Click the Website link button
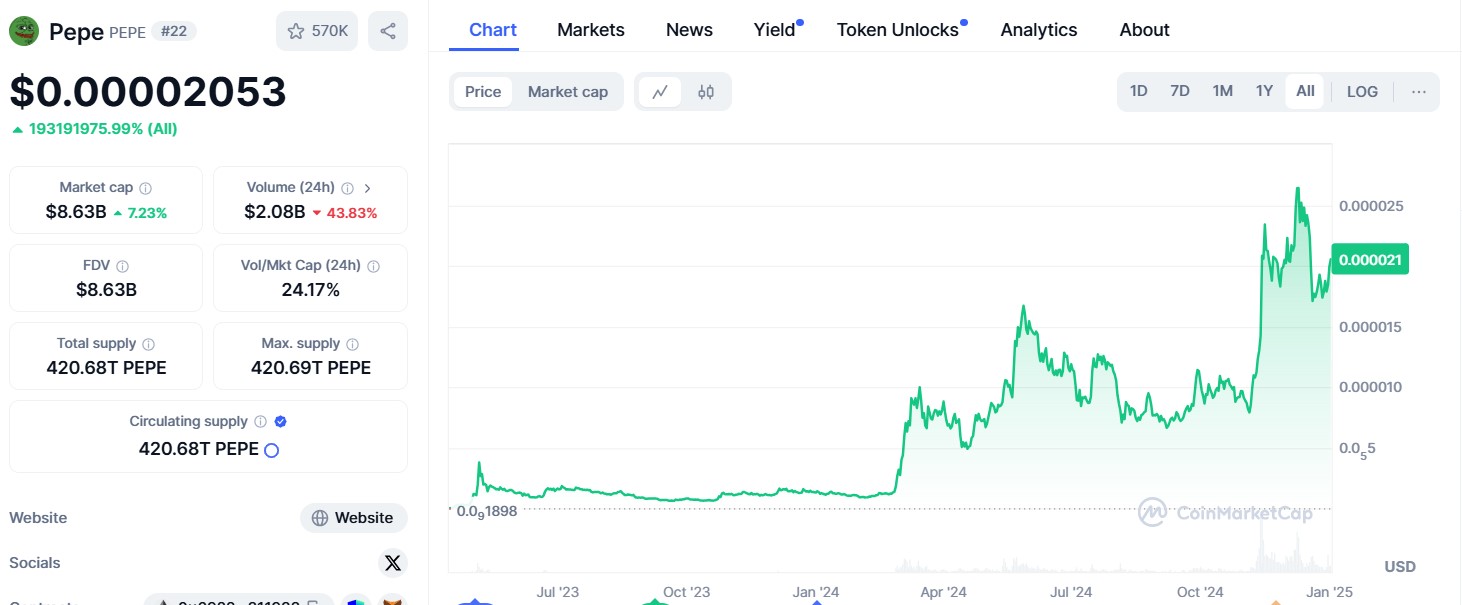 pyautogui.click(x=354, y=518)
